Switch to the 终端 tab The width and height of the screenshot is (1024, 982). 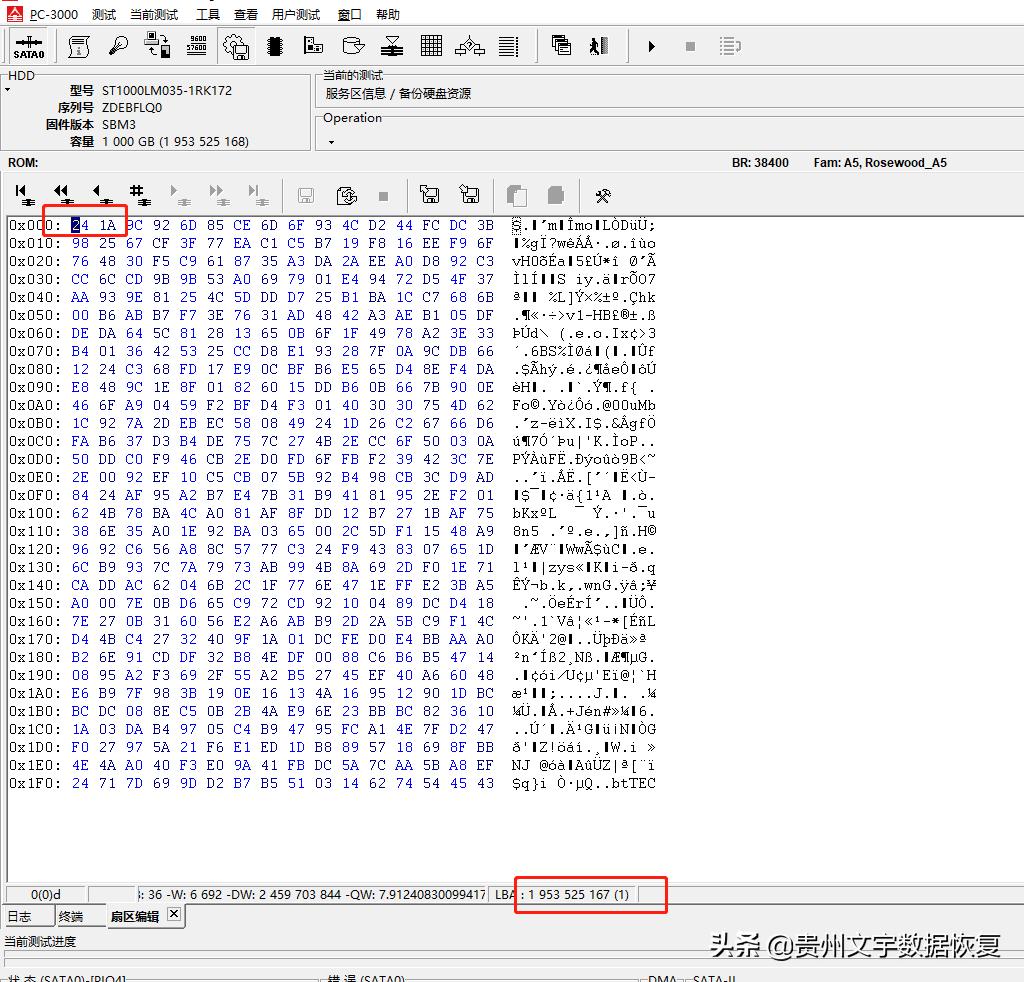tap(71, 916)
